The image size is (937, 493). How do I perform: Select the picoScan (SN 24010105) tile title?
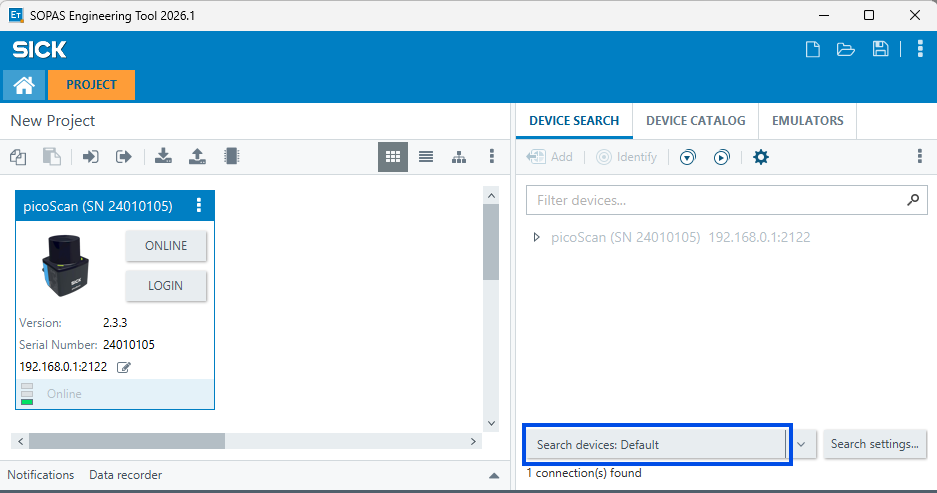point(98,206)
